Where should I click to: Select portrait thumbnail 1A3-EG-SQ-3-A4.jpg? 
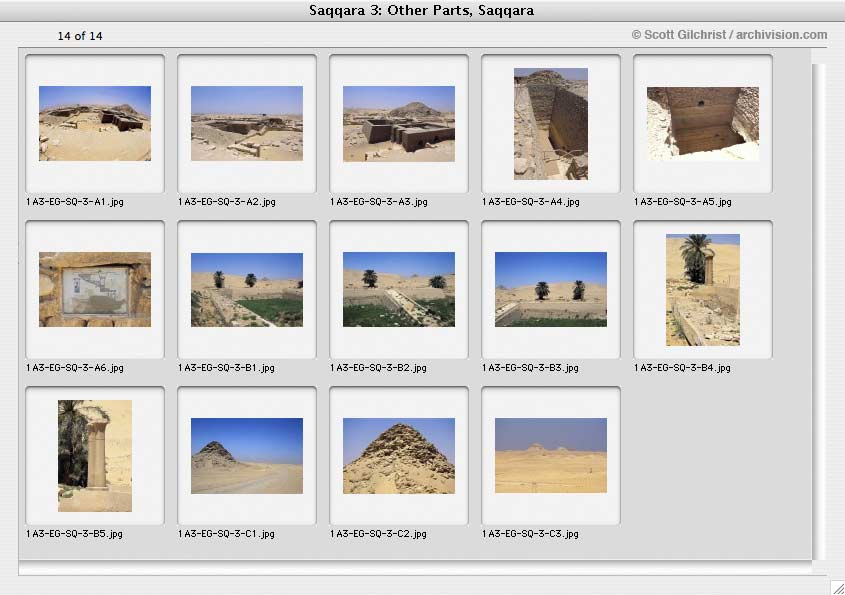pyautogui.click(x=551, y=124)
